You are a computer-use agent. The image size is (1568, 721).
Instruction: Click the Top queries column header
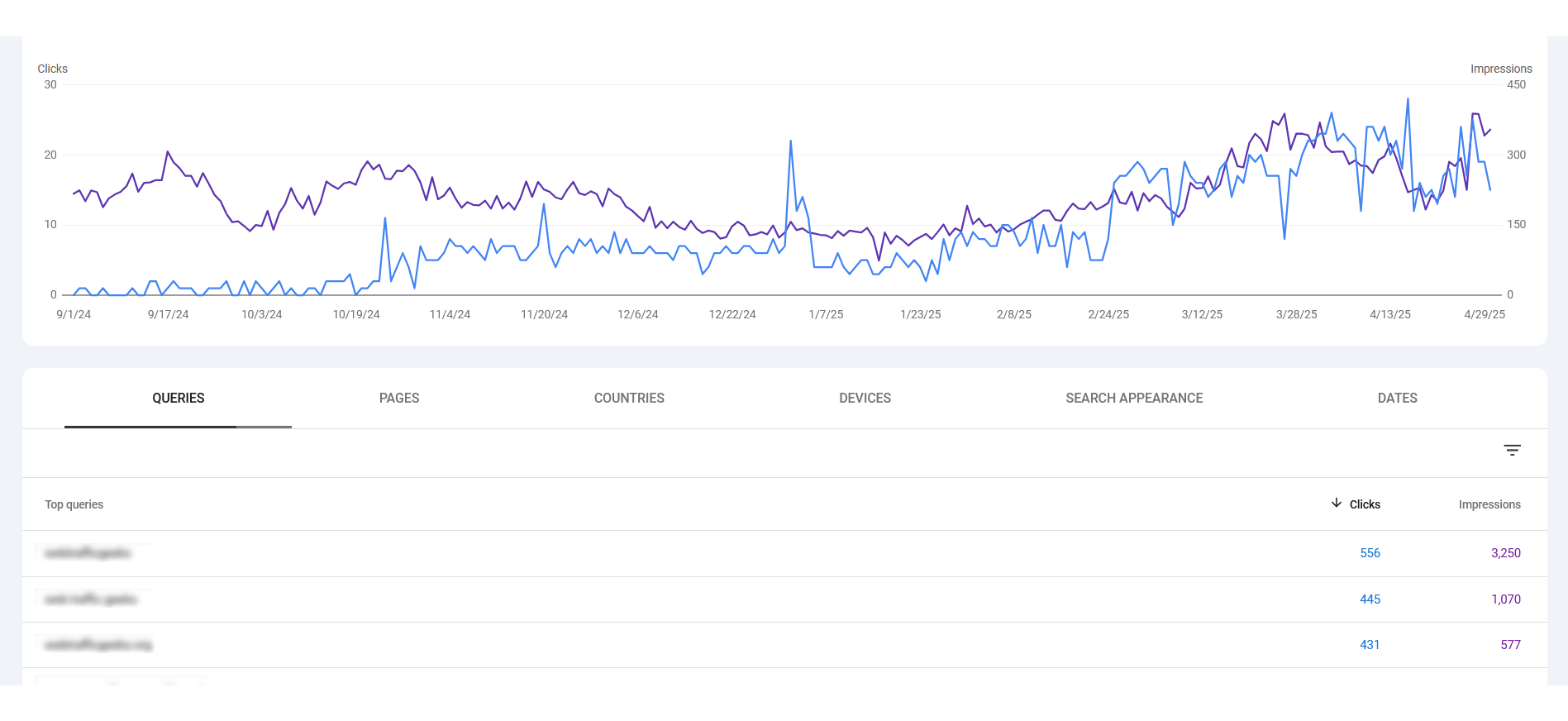point(74,504)
